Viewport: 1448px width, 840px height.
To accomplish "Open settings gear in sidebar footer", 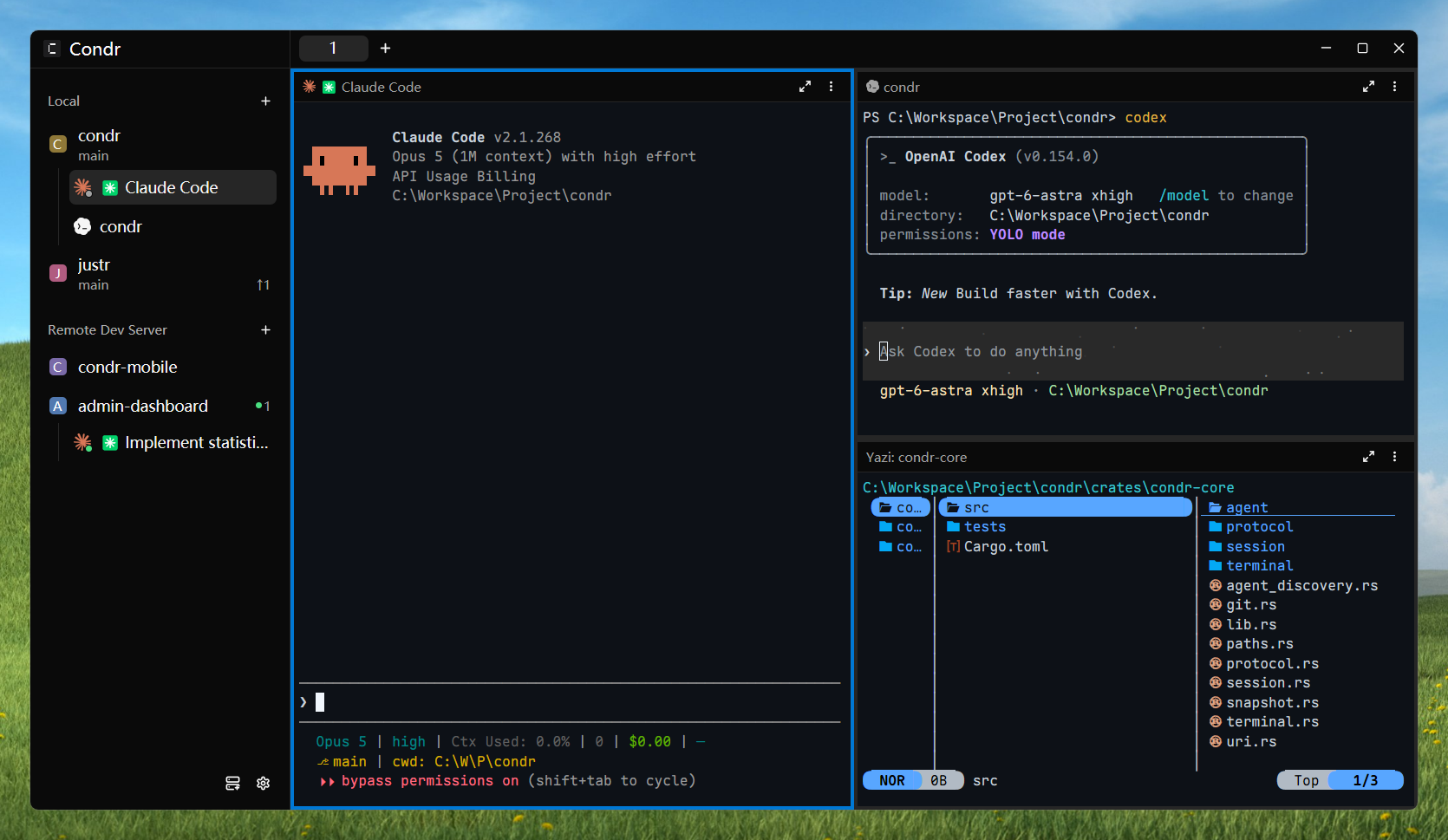I will [264, 783].
